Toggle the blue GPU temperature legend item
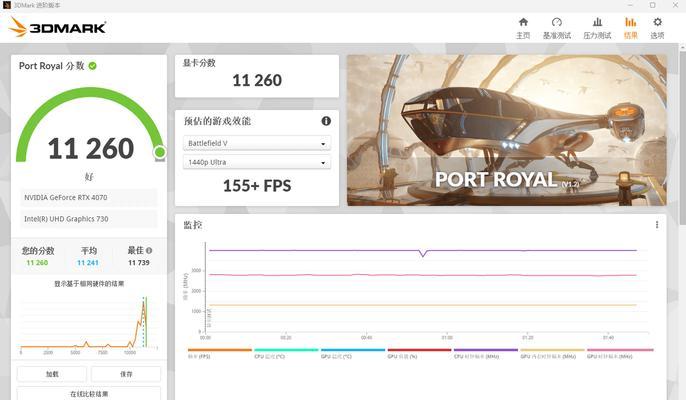The image size is (686, 400). (353, 353)
